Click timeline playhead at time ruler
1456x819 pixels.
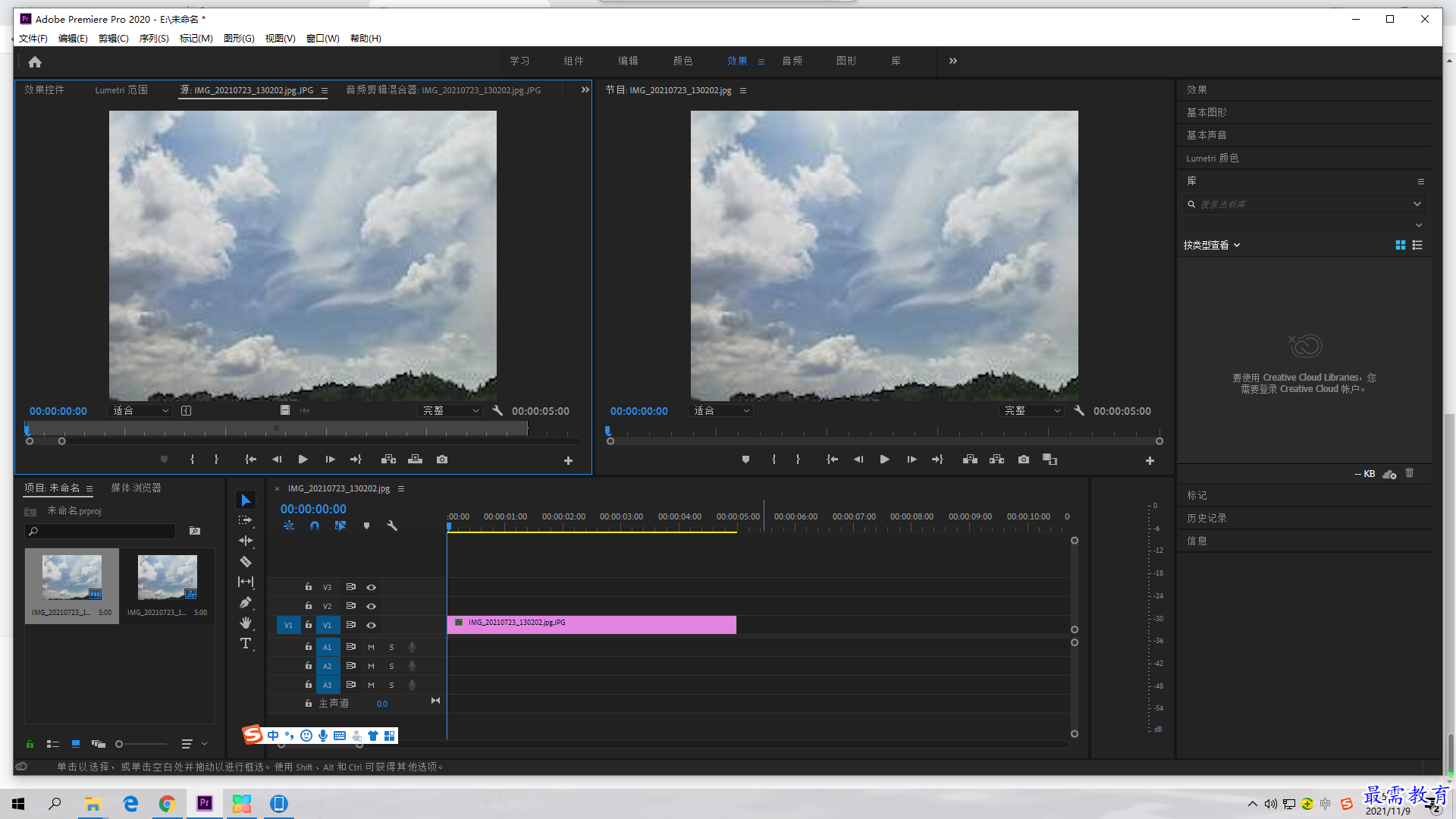(x=449, y=526)
